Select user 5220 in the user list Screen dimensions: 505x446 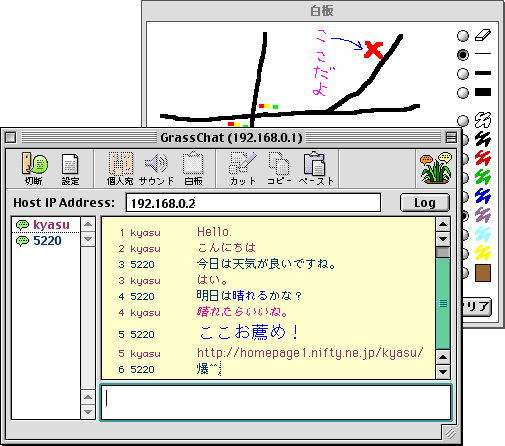(x=46, y=241)
